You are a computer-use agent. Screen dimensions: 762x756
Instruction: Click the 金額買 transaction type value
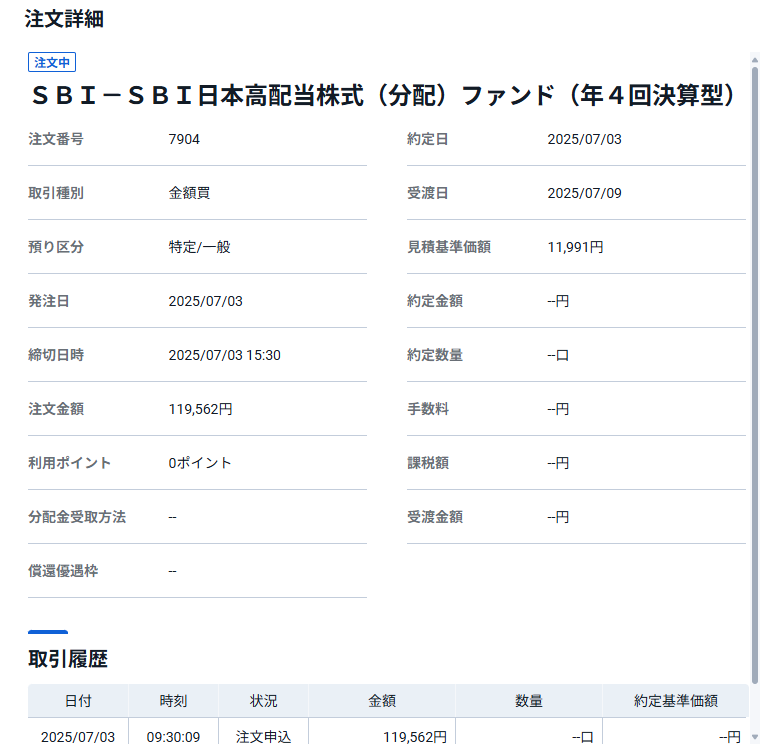click(189, 193)
